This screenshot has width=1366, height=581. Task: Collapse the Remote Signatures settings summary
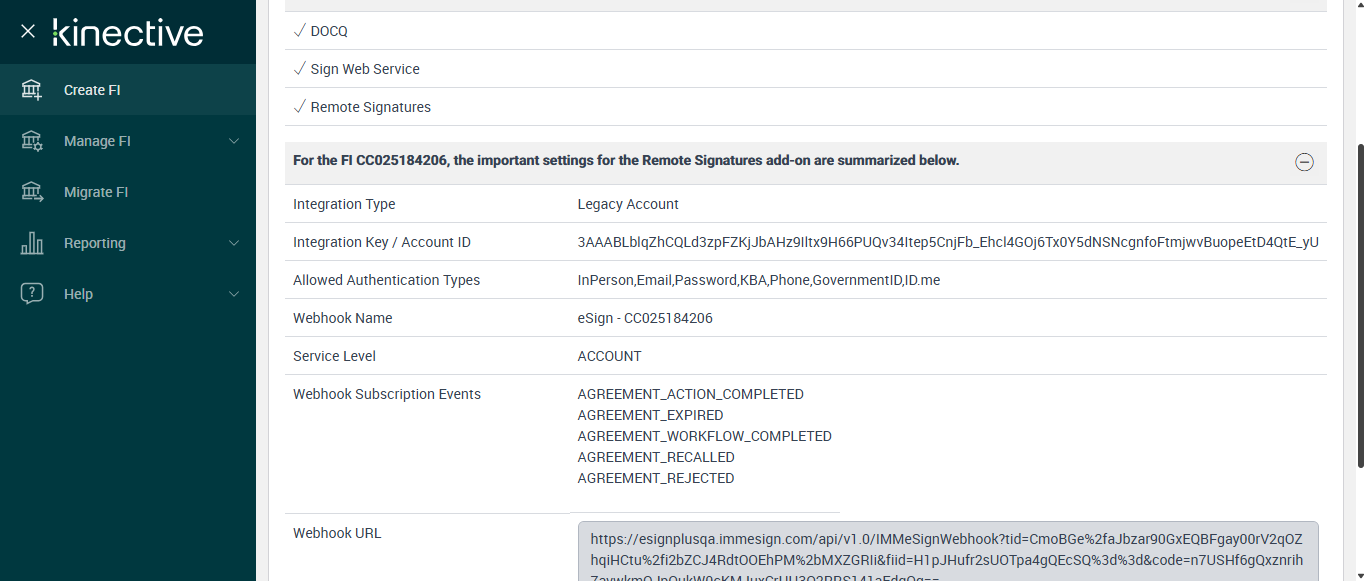[1304, 162]
